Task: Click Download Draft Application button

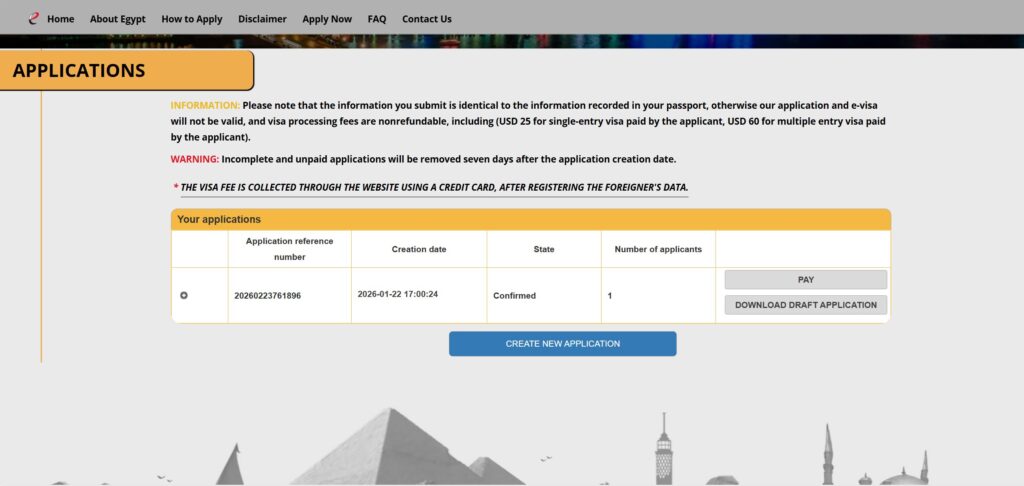Action: click(x=805, y=305)
